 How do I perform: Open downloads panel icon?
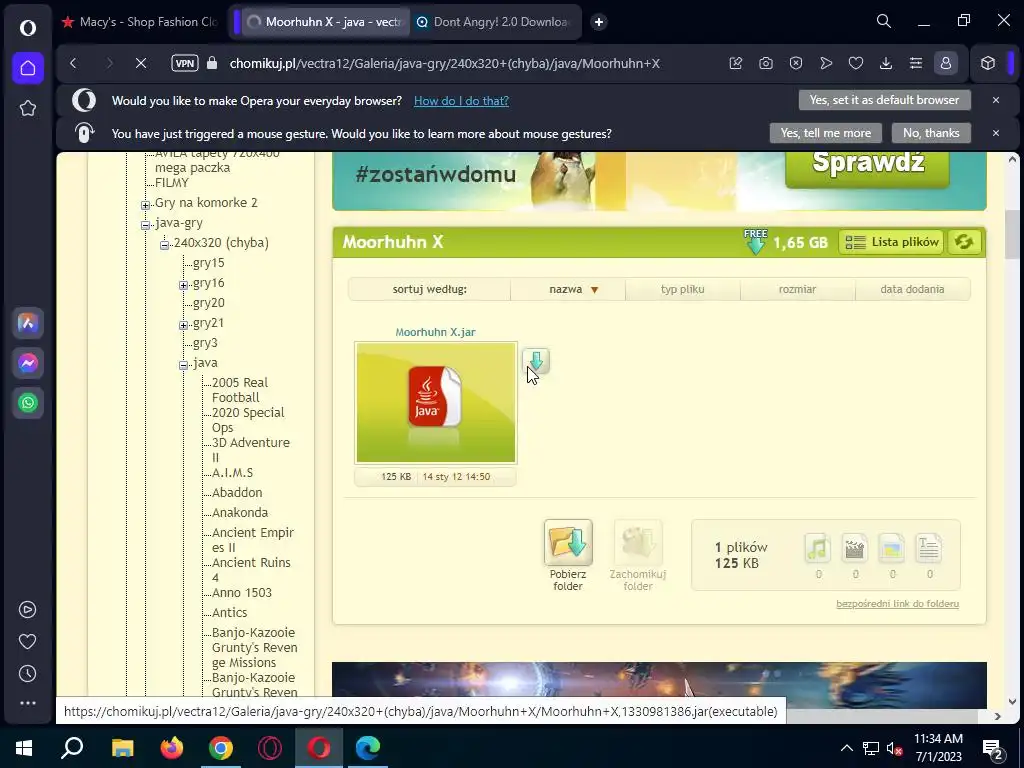886,63
